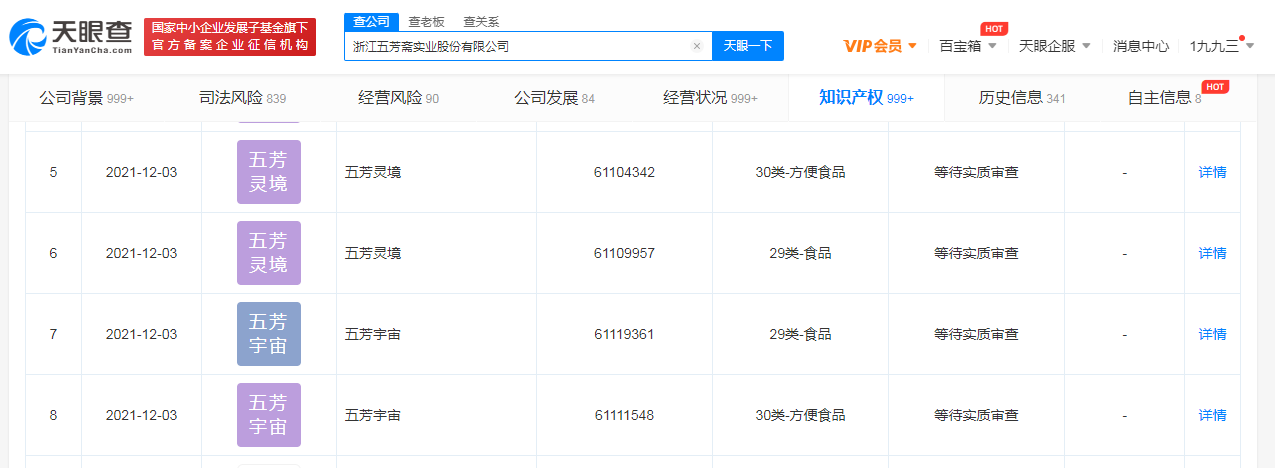The height and width of the screenshot is (468, 1275).
Task: Switch to 历史信息 tab
Action: (1022, 98)
